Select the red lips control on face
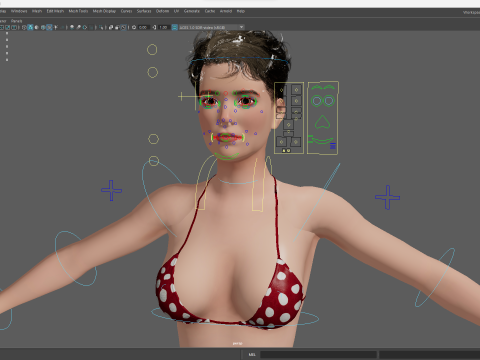480x360 pixels. (227, 137)
